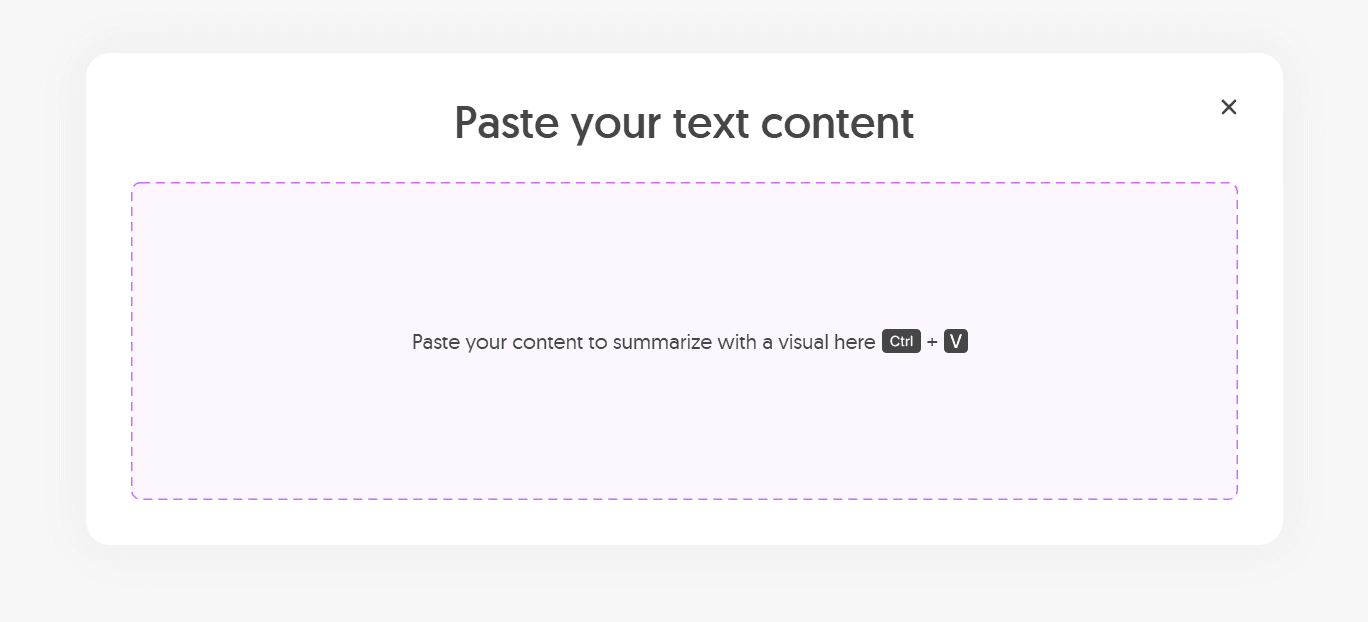Viewport: 1368px width, 622px height.
Task: Click the word "with" in the hint
Action: click(x=737, y=342)
